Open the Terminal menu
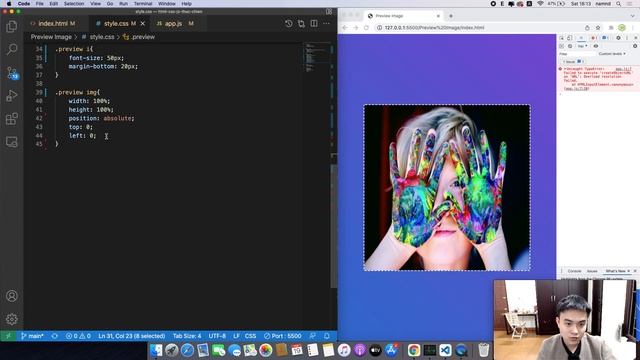The width and height of the screenshot is (640, 360). click(x=143, y=4)
